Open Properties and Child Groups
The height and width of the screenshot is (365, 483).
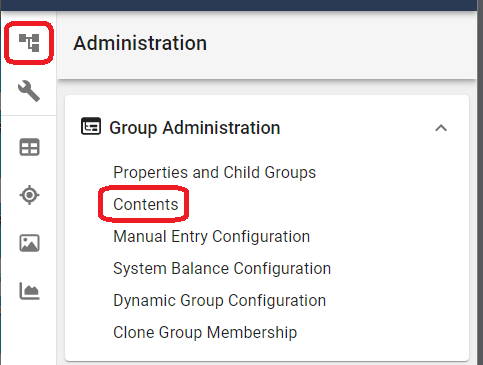pyautogui.click(x=214, y=172)
